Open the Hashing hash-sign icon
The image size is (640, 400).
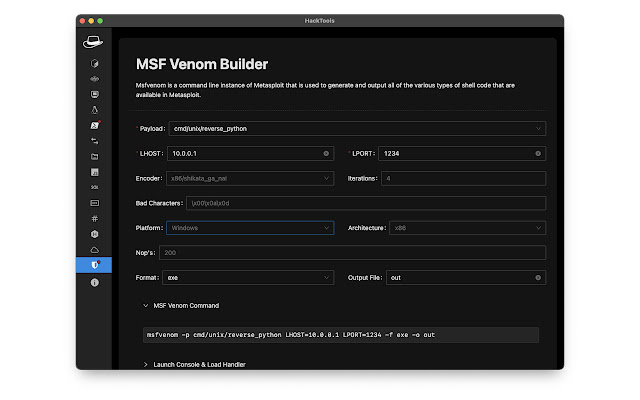94,218
